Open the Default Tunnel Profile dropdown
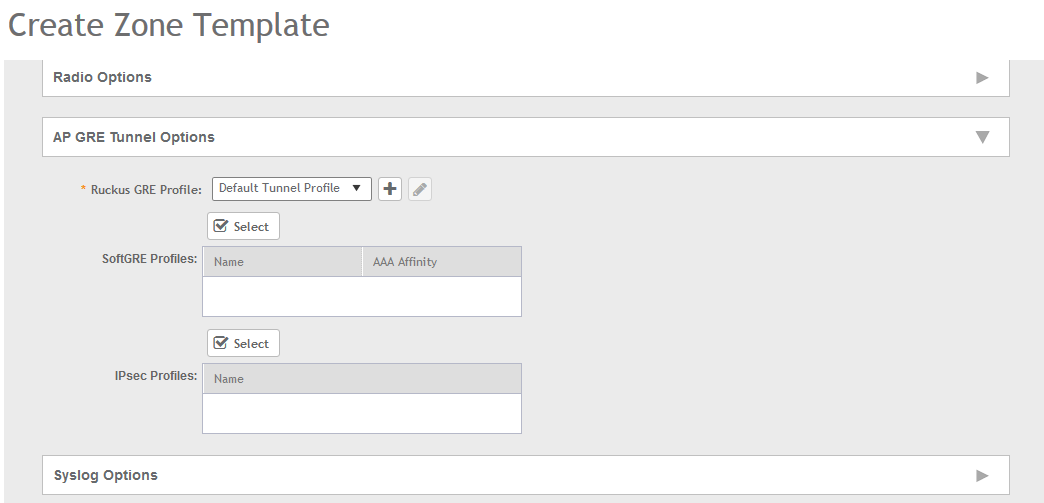The width and height of the screenshot is (1044, 503). click(x=291, y=188)
